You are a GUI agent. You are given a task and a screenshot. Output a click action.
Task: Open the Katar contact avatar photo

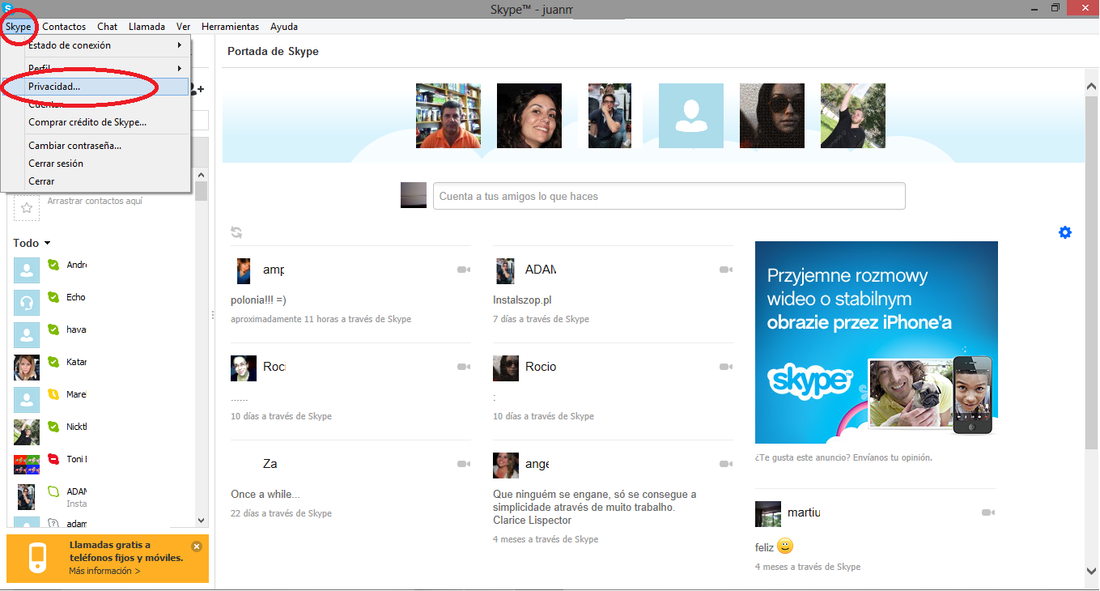(x=27, y=367)
